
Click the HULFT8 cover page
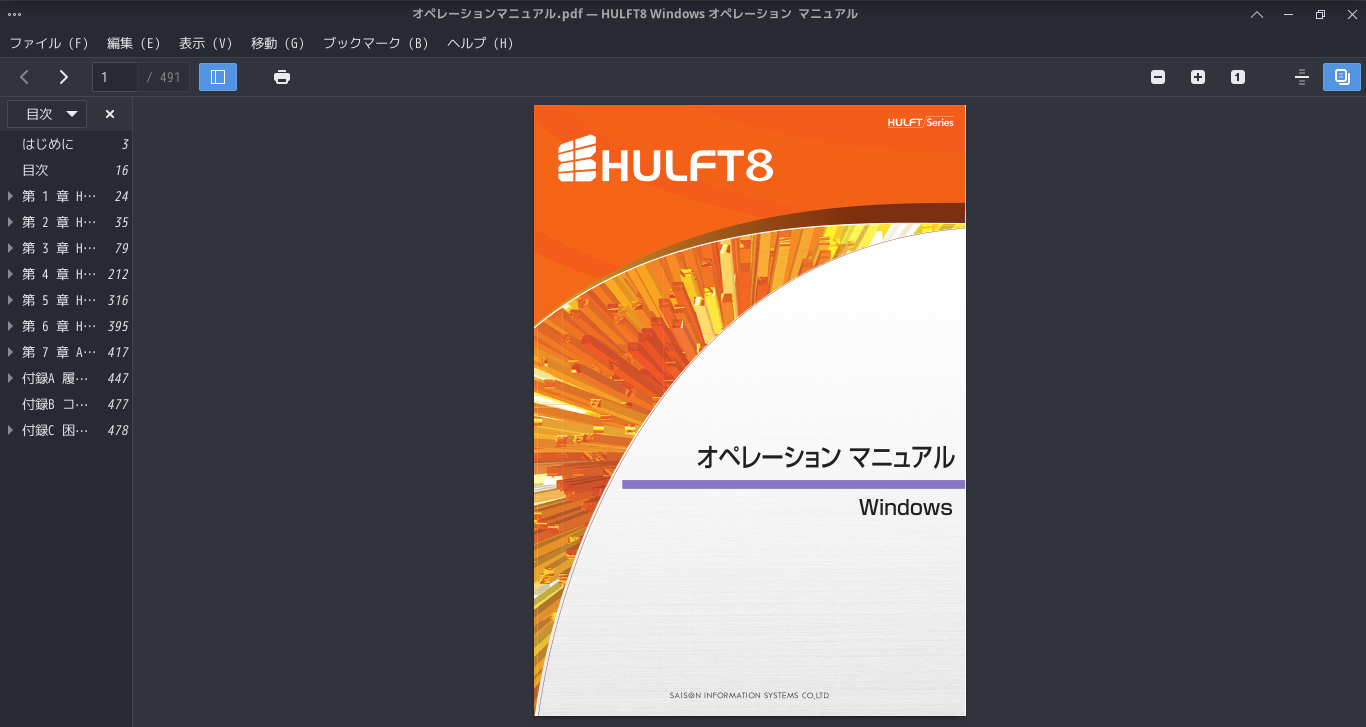coord(750,410)
